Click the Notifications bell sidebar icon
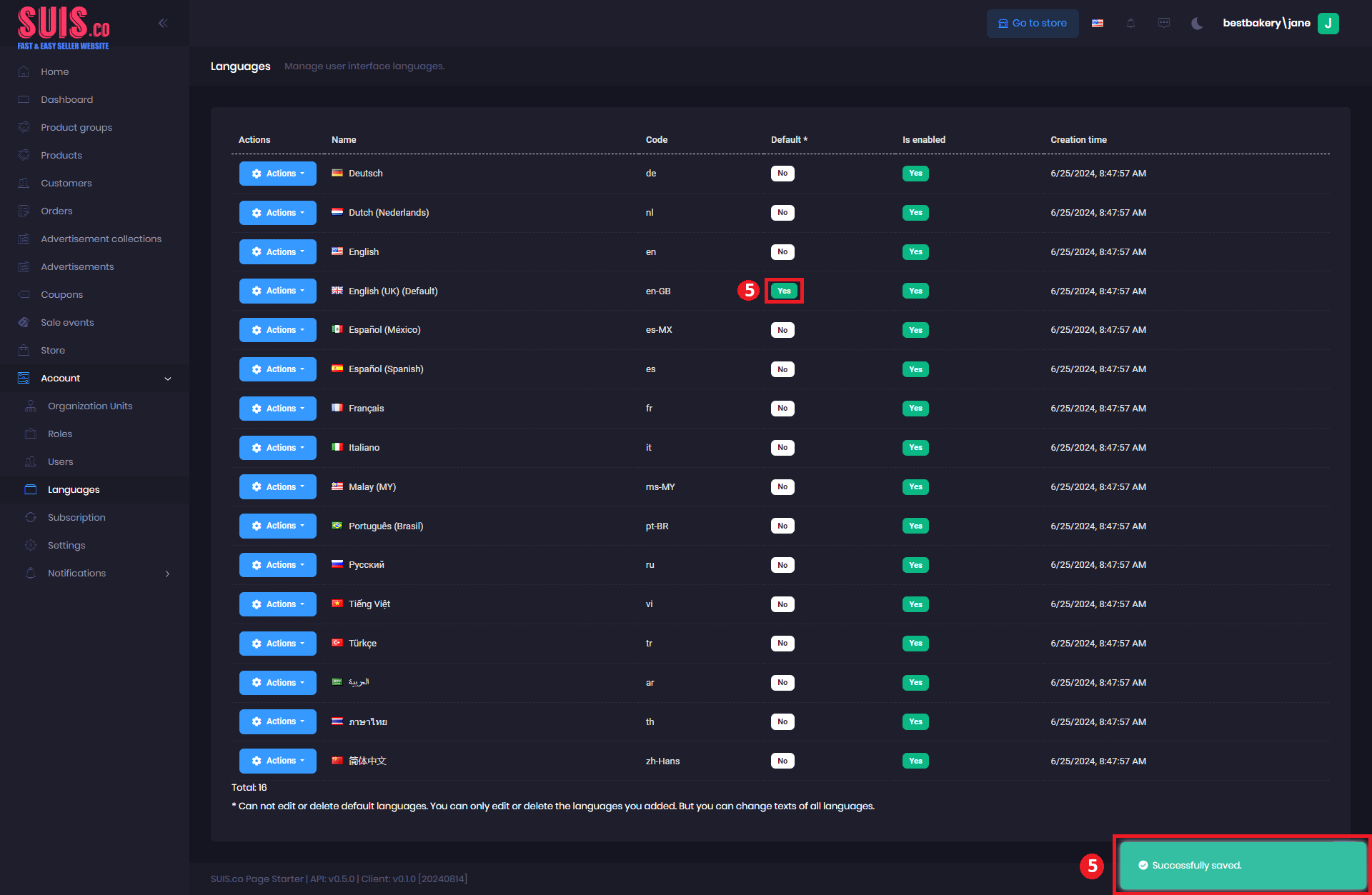1372x895 pixels. 31,573
